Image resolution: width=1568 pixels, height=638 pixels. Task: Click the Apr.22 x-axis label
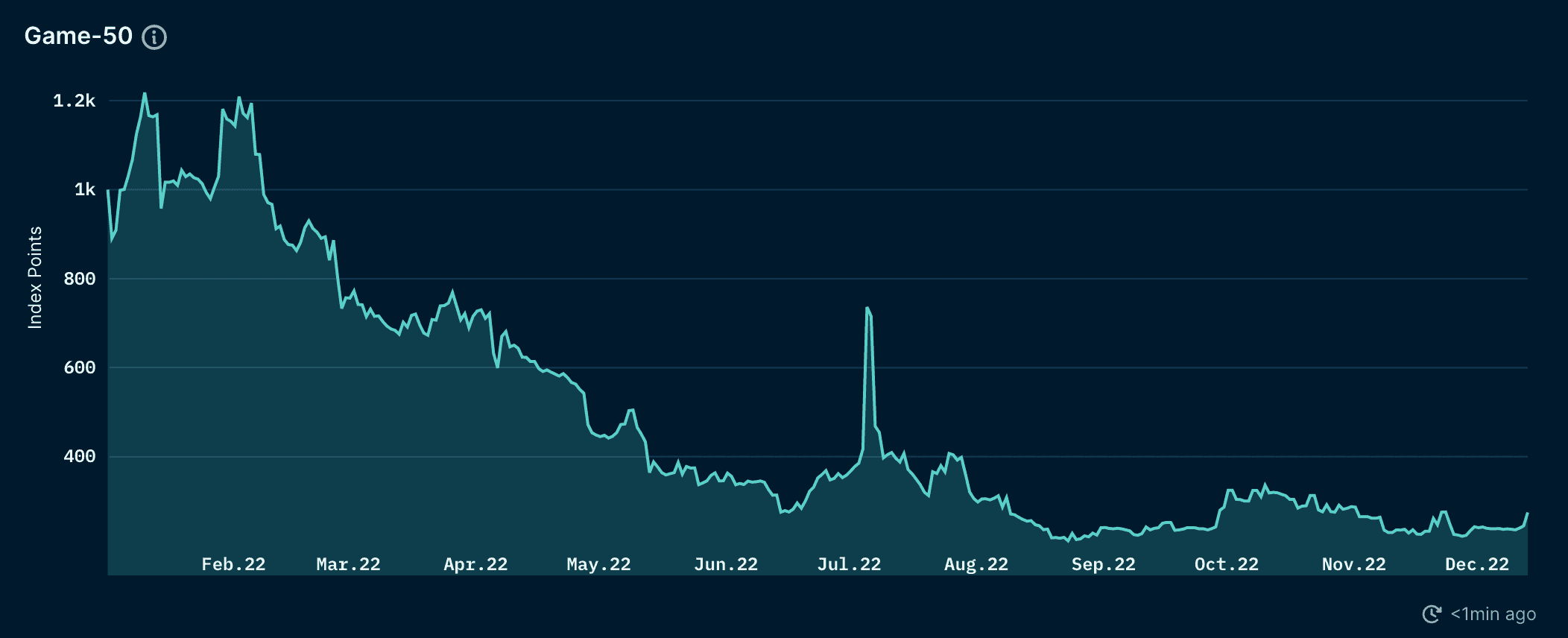(475, 564)
